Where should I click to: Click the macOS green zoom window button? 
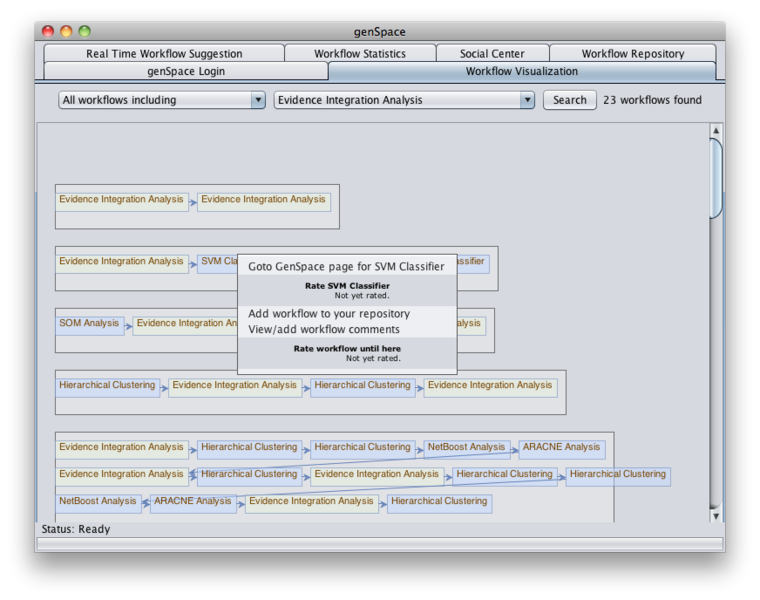[x=85, y=32]
